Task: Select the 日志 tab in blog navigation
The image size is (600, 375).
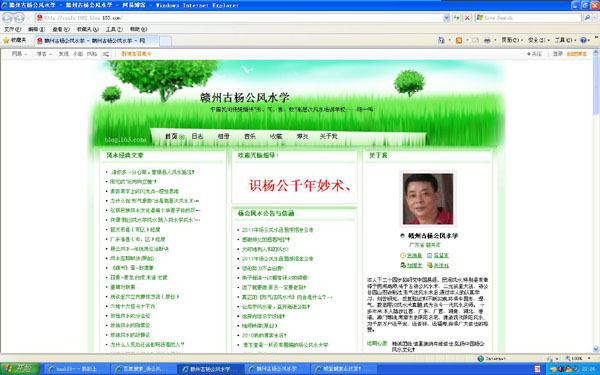Action: click(x=197, y=136)
